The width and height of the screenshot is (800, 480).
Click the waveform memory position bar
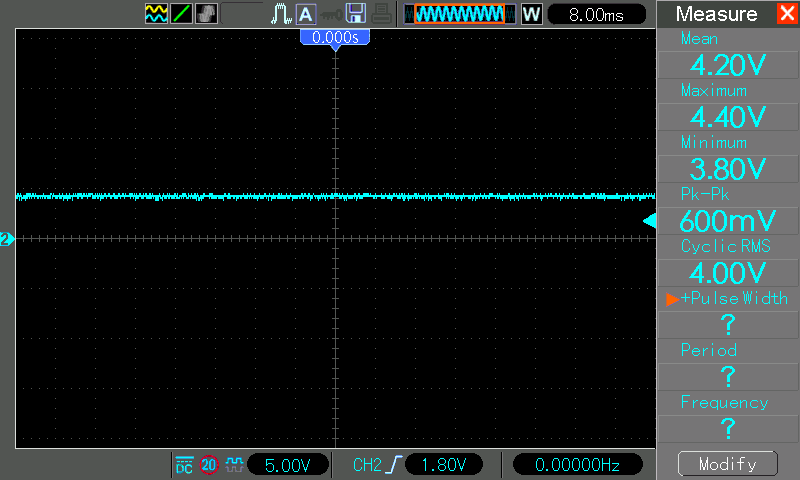pos(459,14)
